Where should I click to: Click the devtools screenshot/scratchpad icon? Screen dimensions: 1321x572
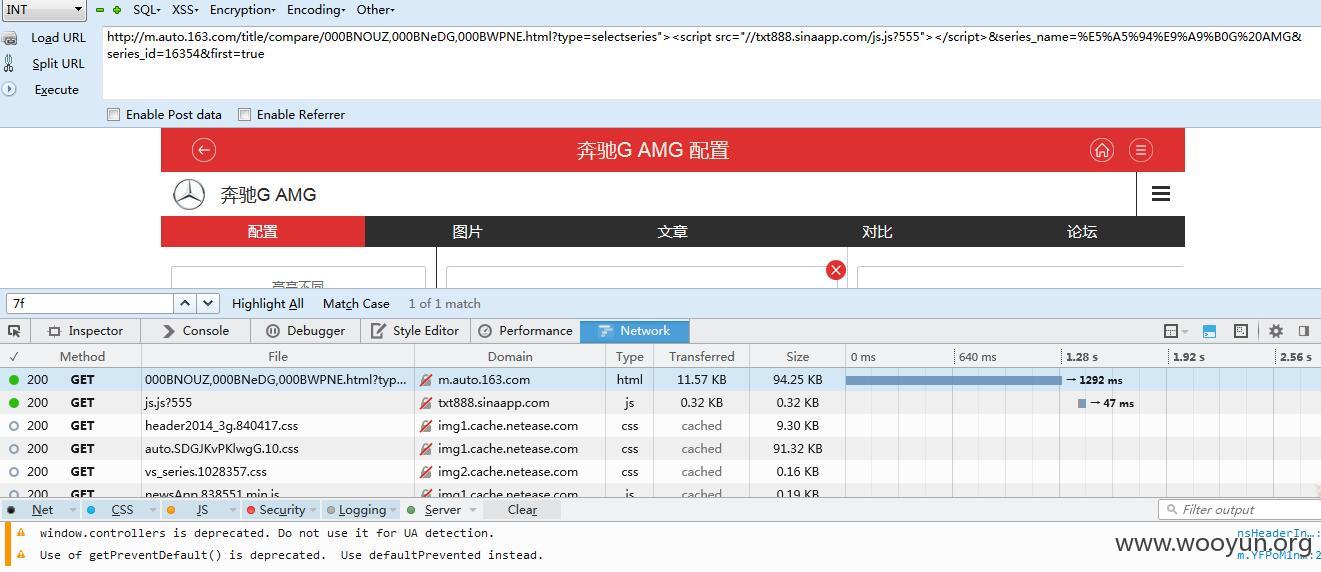pyautogui.click(x=1241, y=331)
